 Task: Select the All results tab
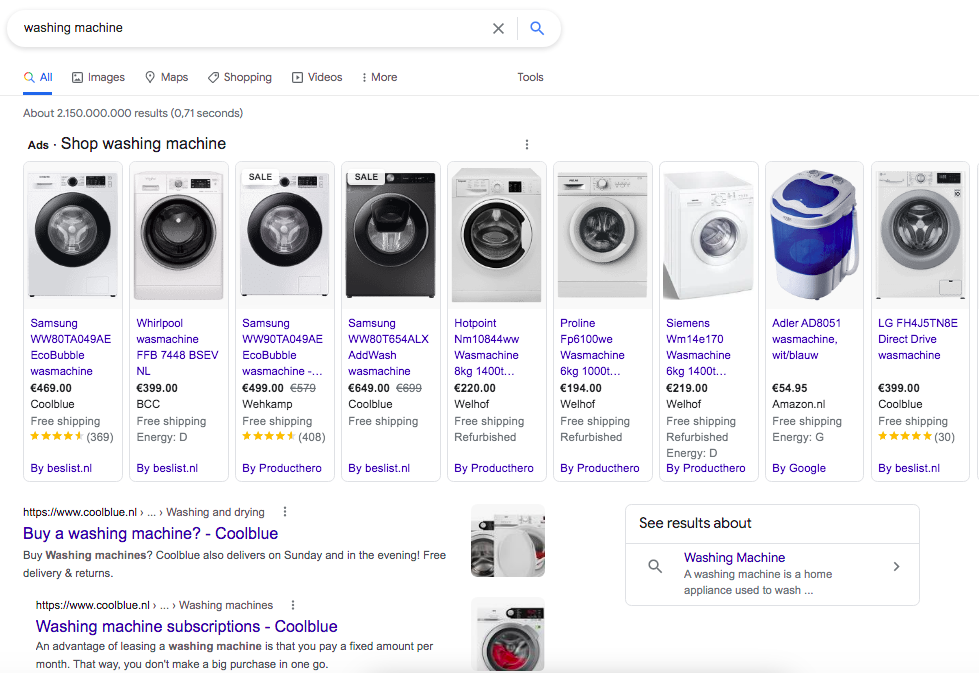pos(38,77)
